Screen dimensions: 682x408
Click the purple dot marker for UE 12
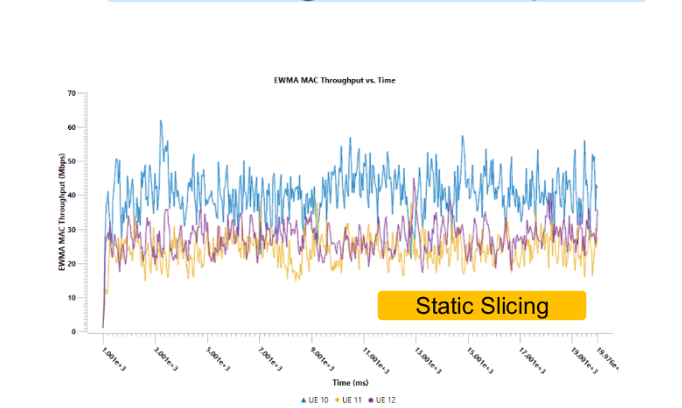(x=371, y=399)
